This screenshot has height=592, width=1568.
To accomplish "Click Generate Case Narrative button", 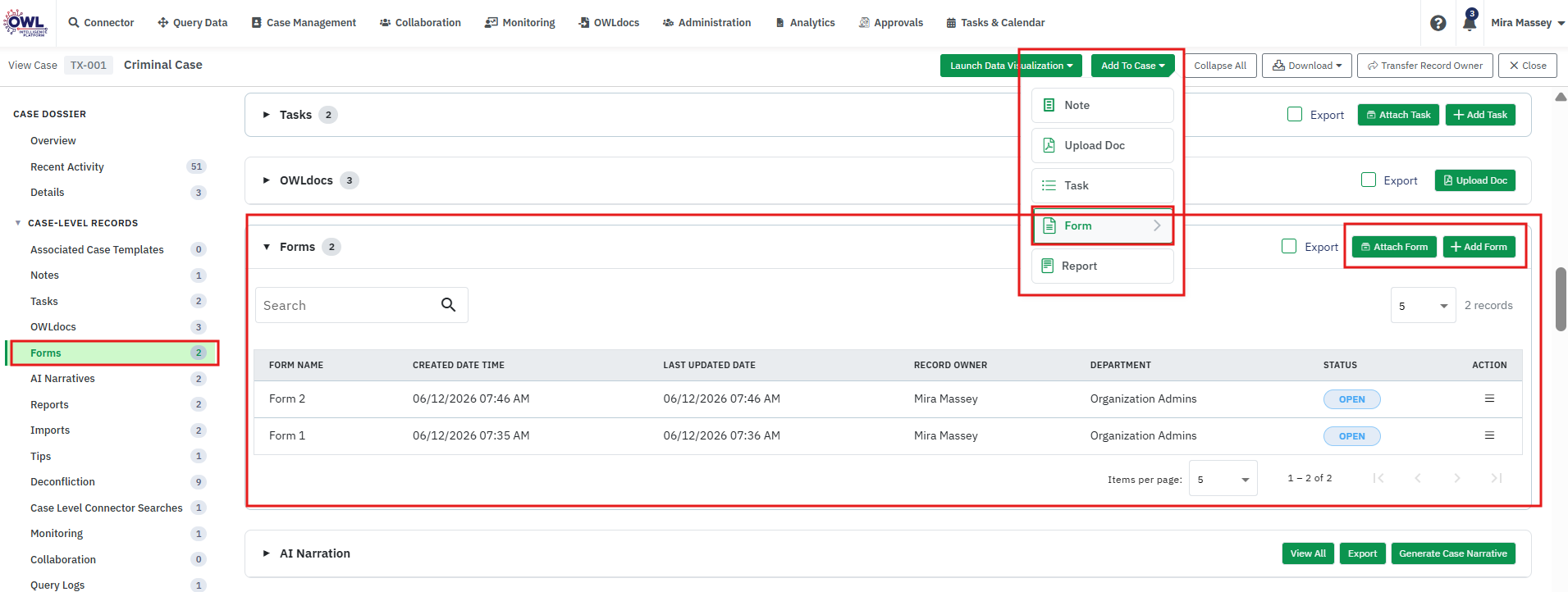I will pyautogui.click(x=1453, y=553).
